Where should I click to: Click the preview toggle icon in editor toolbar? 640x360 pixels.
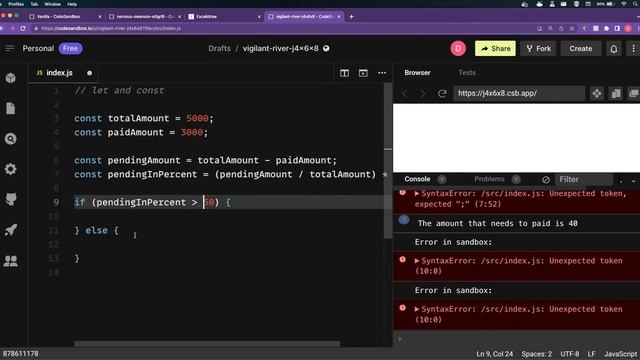click(x=363, y=73)
